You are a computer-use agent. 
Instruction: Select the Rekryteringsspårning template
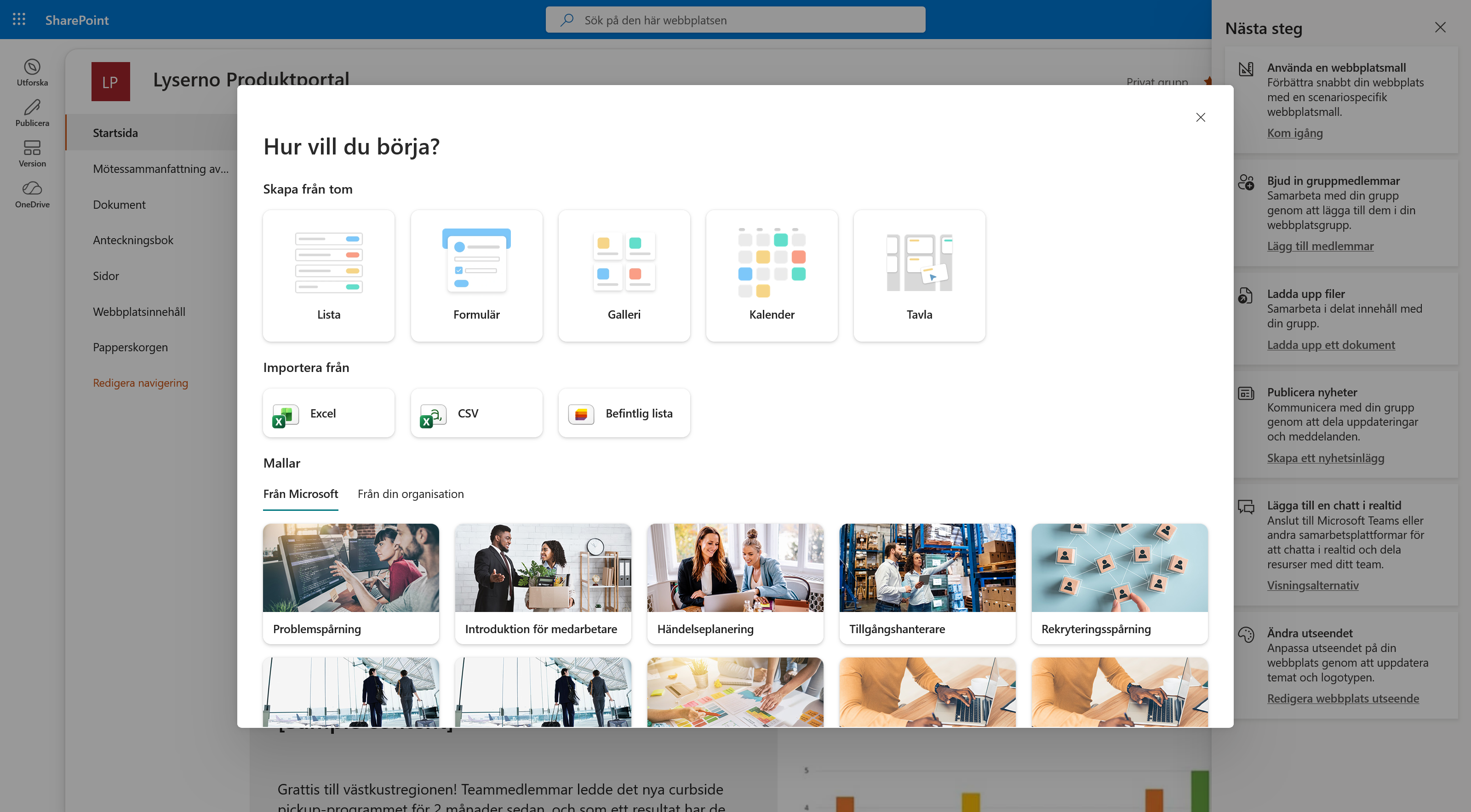click(1119, 583)
